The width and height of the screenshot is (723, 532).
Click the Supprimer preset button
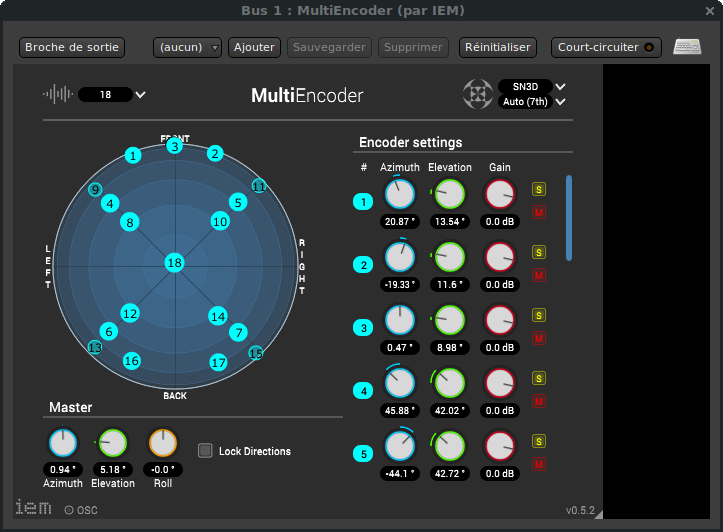(413, 47)
